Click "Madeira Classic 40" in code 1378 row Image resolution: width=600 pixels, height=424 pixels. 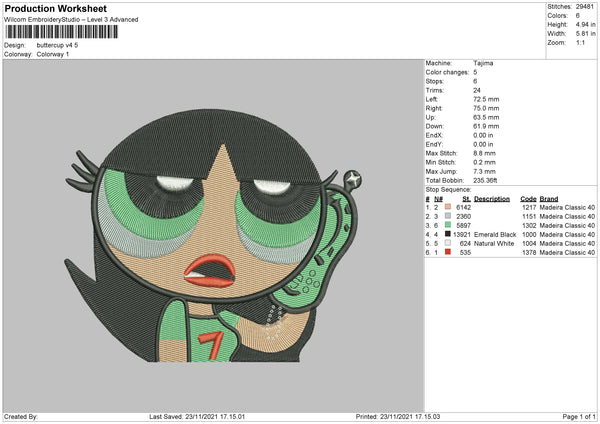567,253
